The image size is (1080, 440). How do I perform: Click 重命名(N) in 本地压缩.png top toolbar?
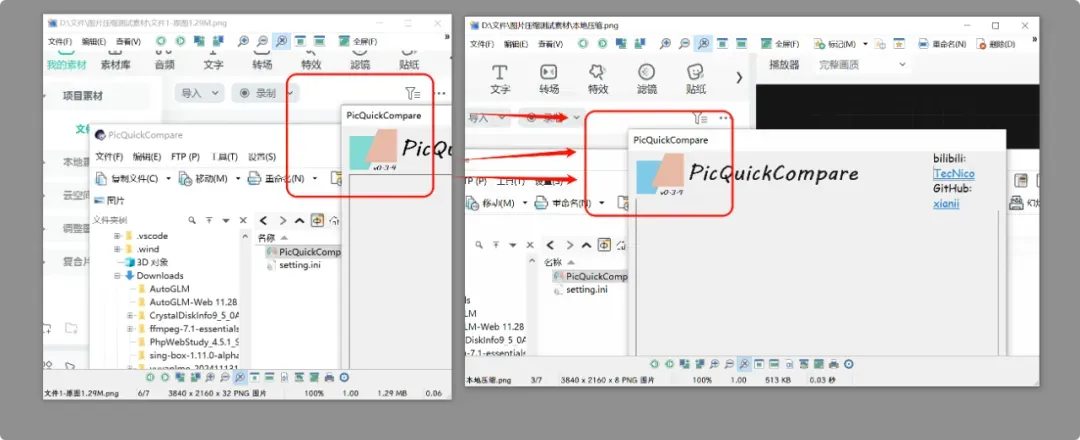tap(942, 43)
